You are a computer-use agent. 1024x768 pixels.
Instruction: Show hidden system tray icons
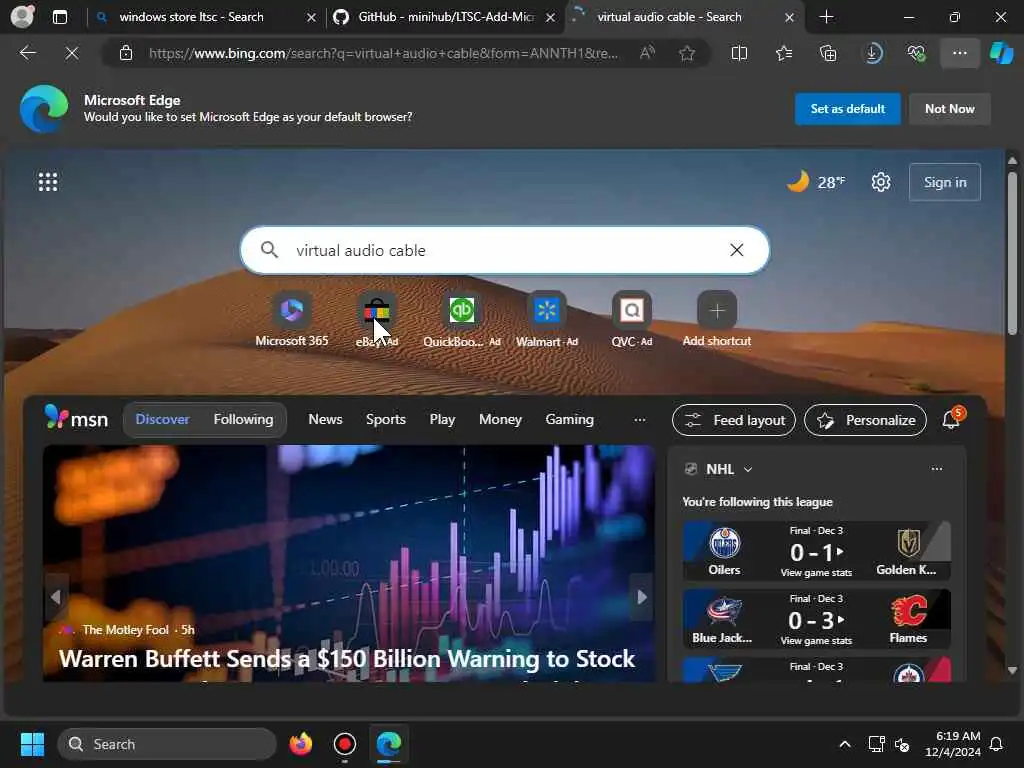[844, 744]
